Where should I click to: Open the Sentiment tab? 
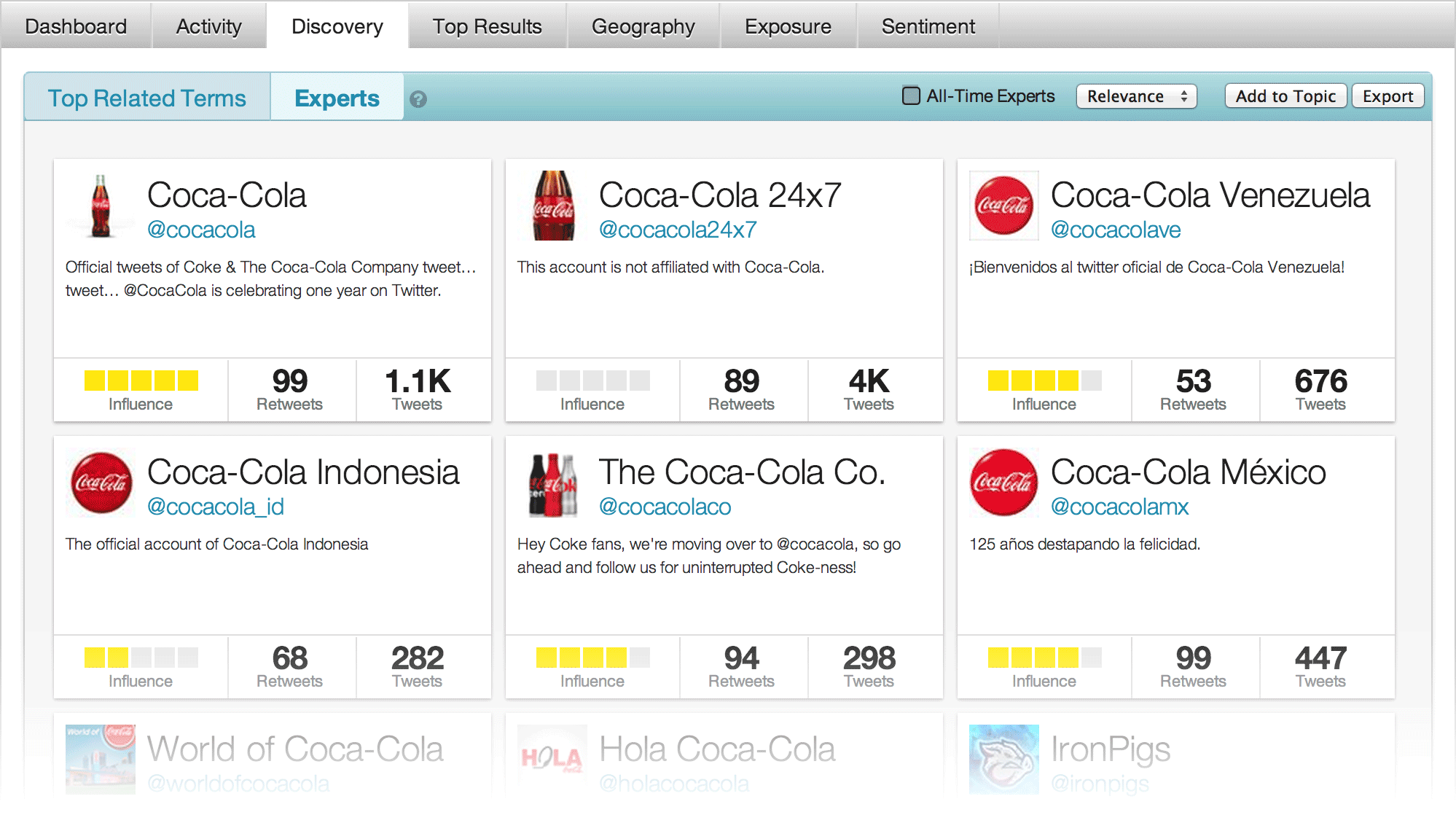point(928,26)
